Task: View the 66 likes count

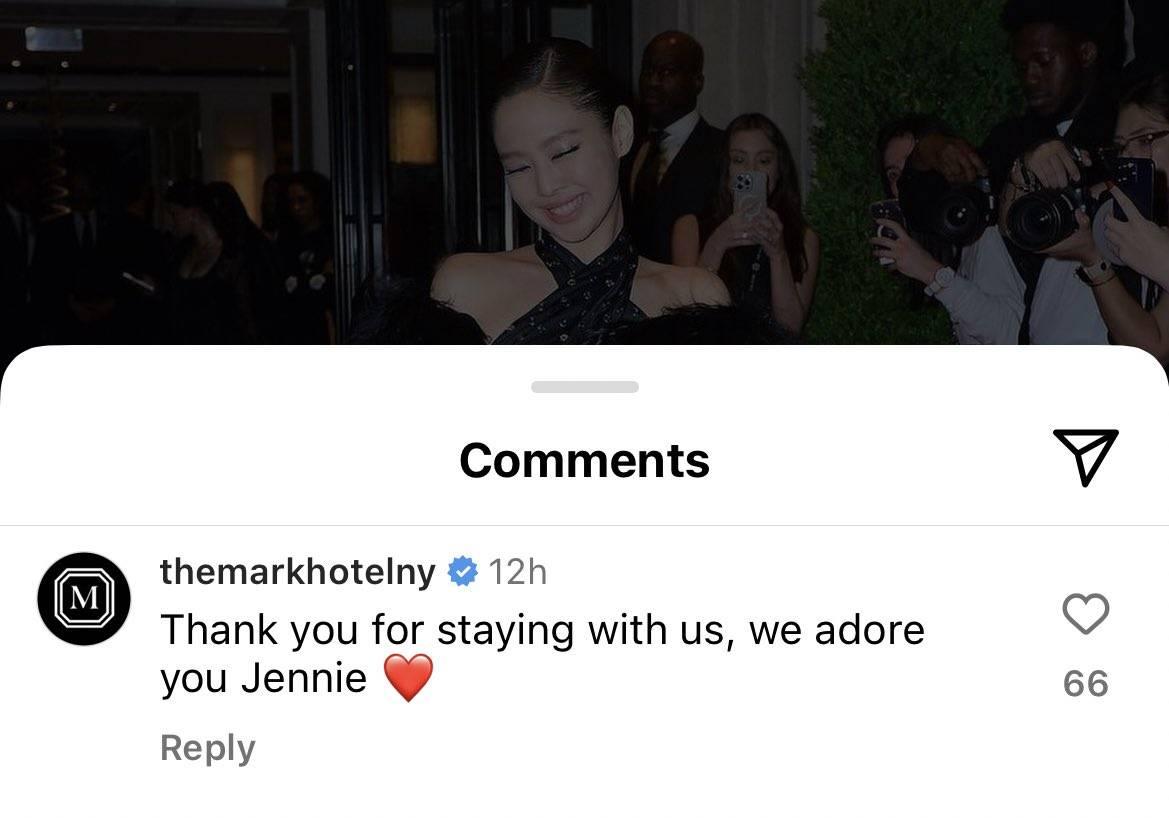Action: point(1086,683)
